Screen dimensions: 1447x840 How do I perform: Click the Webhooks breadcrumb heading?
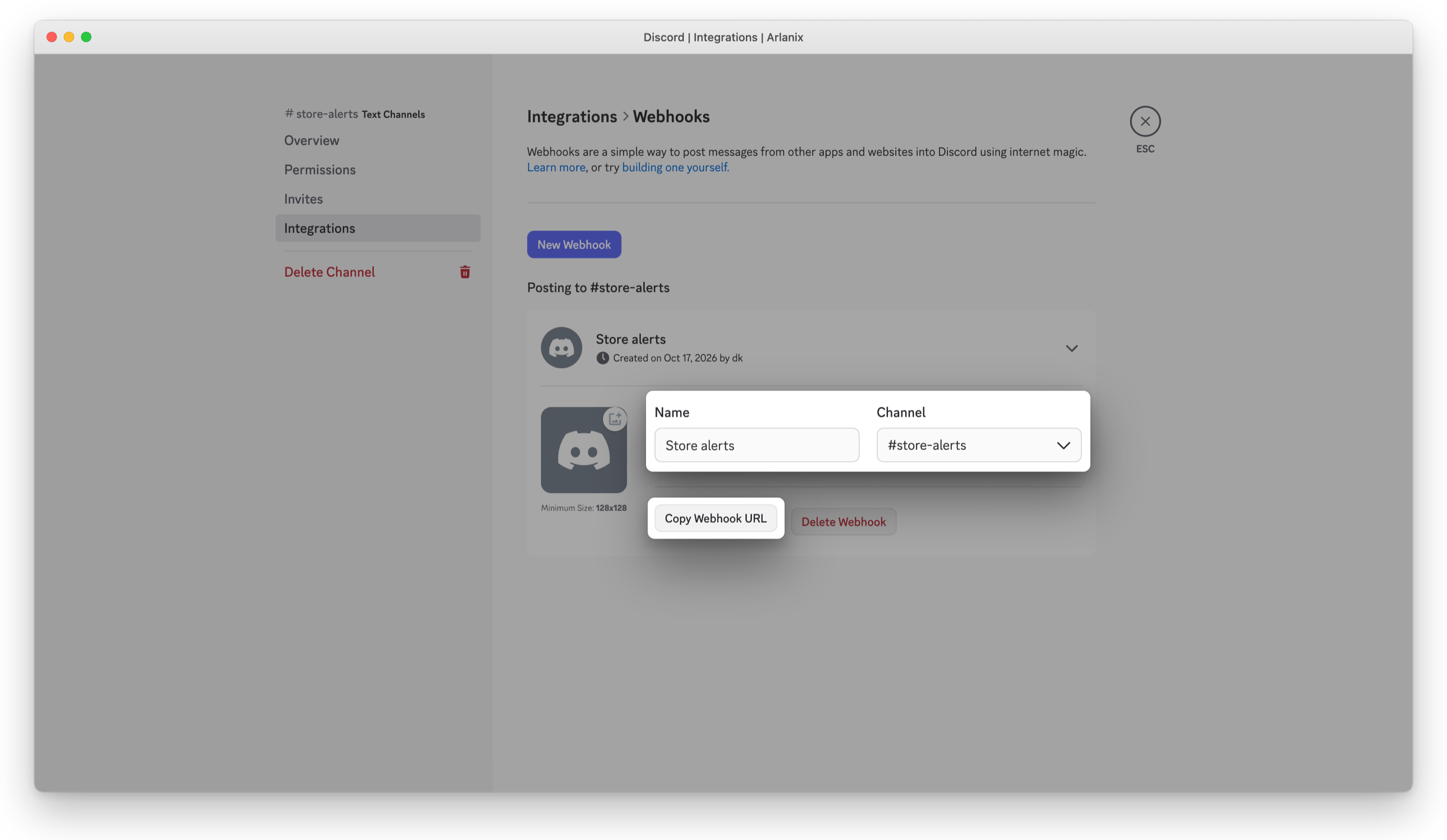(x=671, y=117)
